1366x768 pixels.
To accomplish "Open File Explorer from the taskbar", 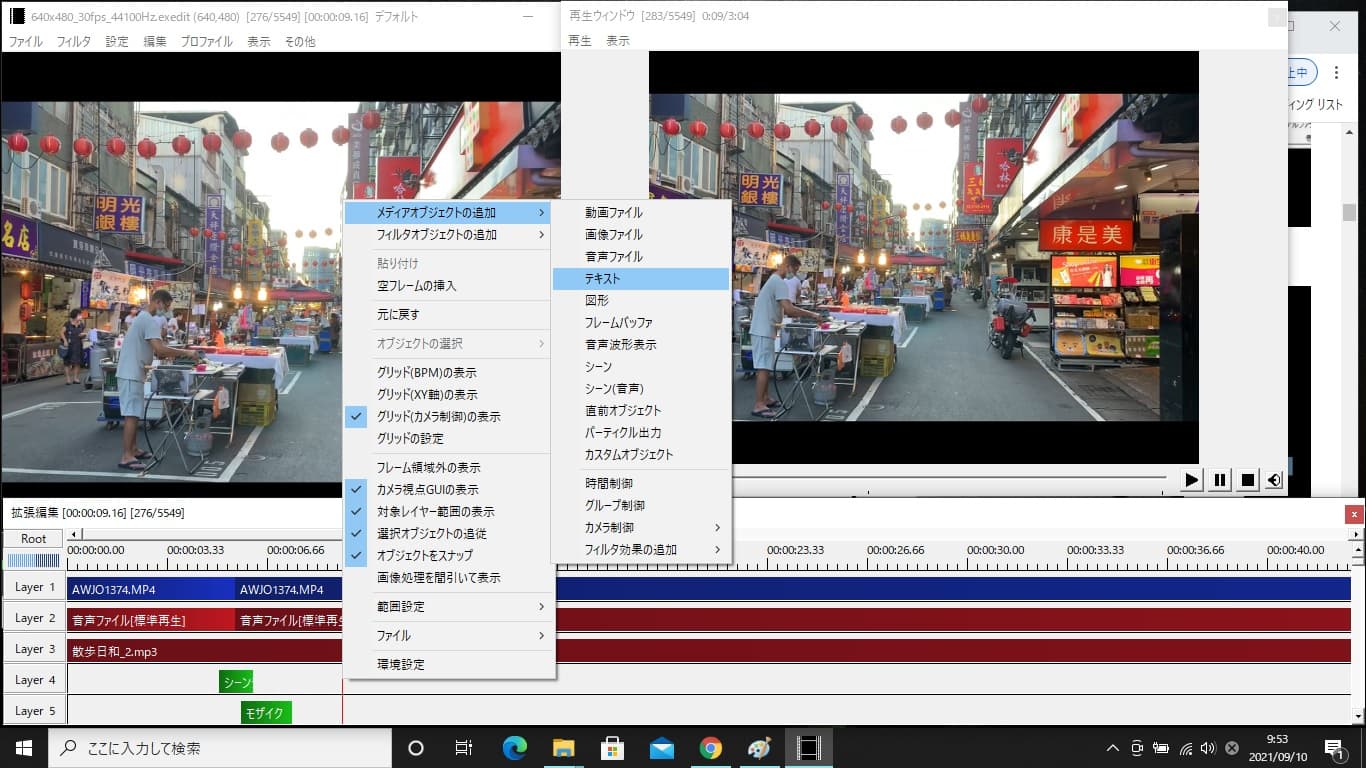I will pos(564,748).
